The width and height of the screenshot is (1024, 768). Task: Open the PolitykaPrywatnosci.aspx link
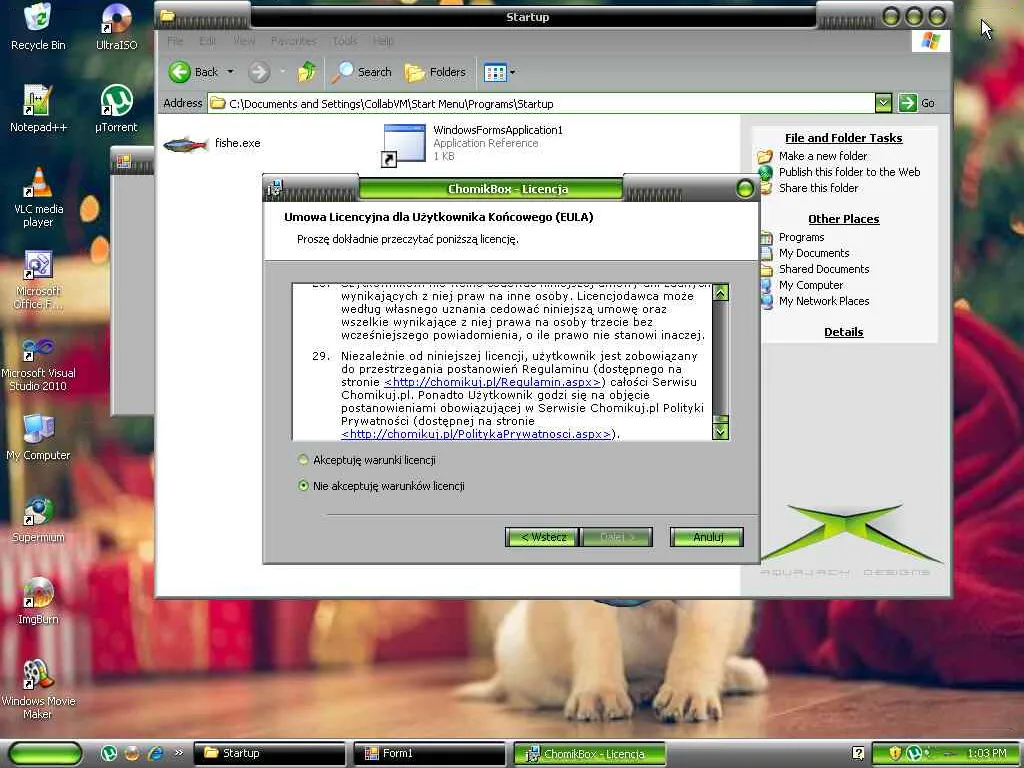coord(477,434)
